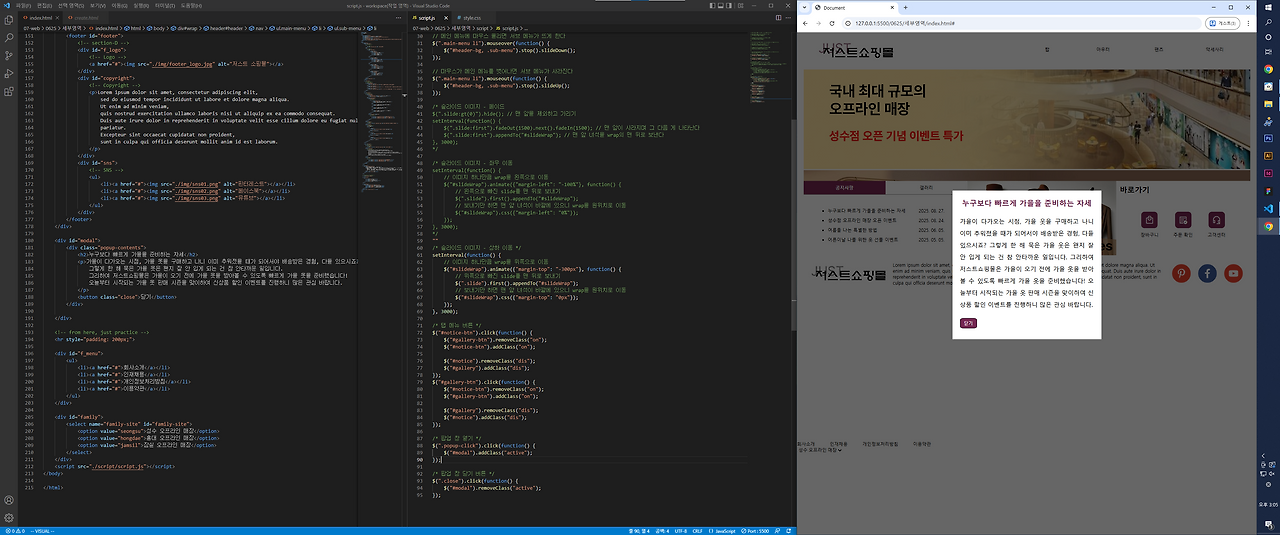The width and height of the screenshot is (1280, 535).
Task: Open the Chrome tab search dropdown arrow
Action: click(806, 7)
